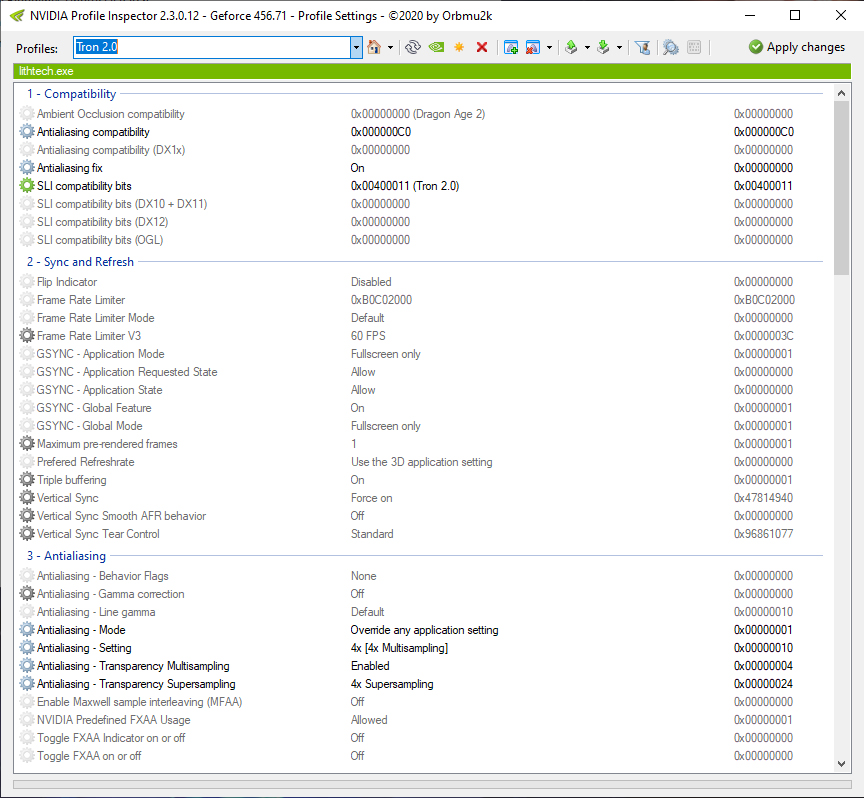Click the gear icon beside Antialiasing - Transparency Supersampling
Image resolution: width=864 pixels, height=798 pixels.
pos(26,683)
